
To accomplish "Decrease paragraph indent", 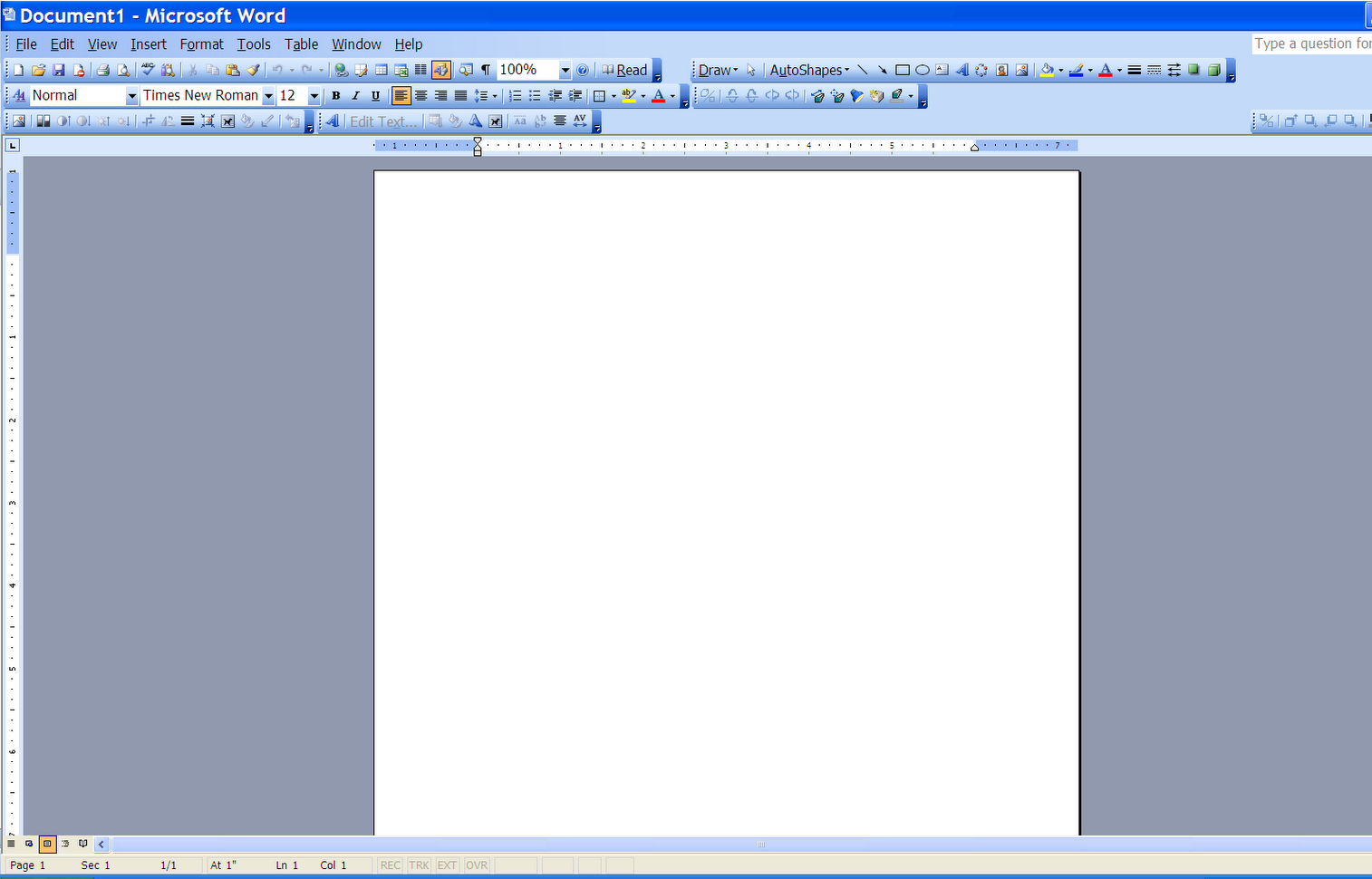I will 555,95.
